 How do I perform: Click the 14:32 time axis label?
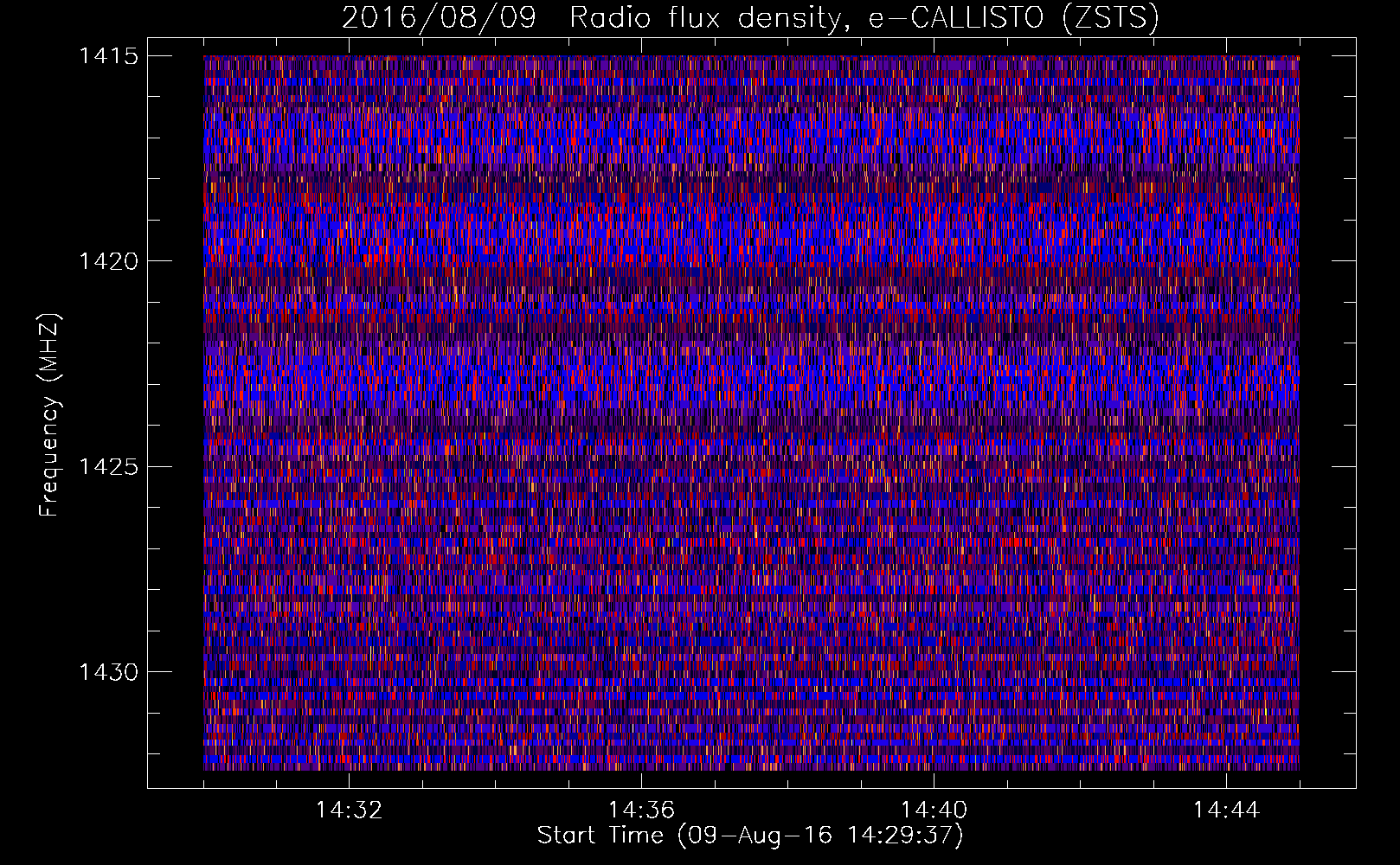pyautogui.click(x=349, y=811)
